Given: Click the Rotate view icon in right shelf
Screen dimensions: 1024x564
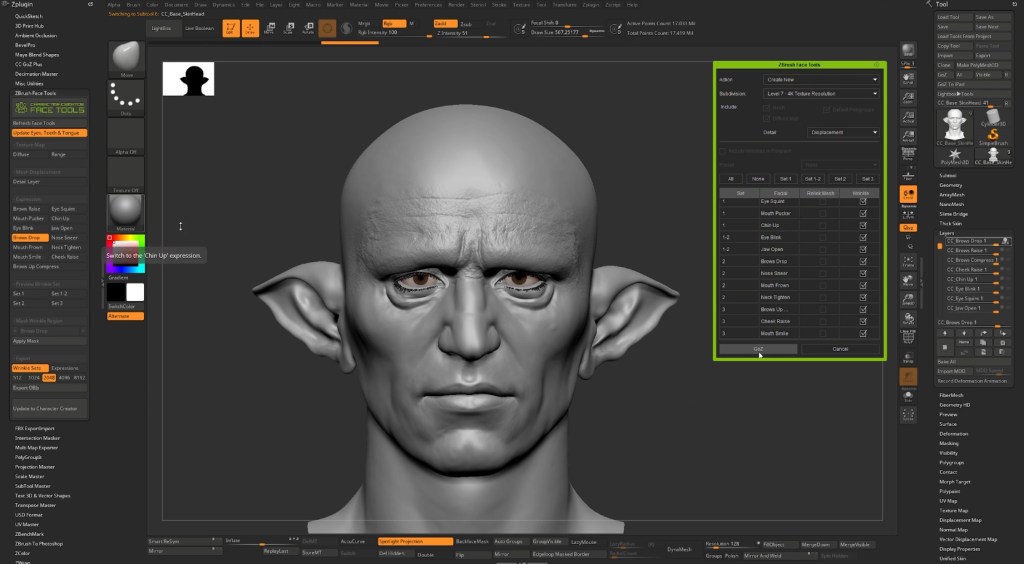Looking at the screenshot, I should tap(908, 319).
